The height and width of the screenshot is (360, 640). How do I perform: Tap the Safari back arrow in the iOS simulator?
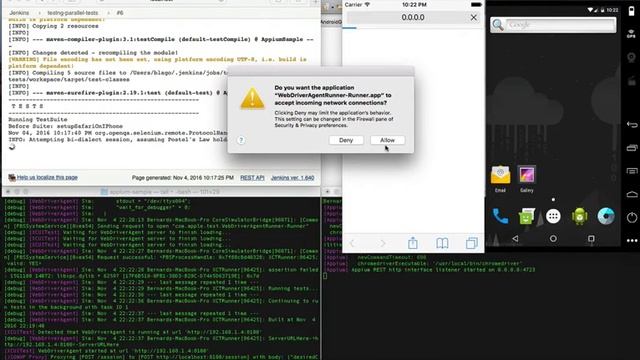point(352,243)
